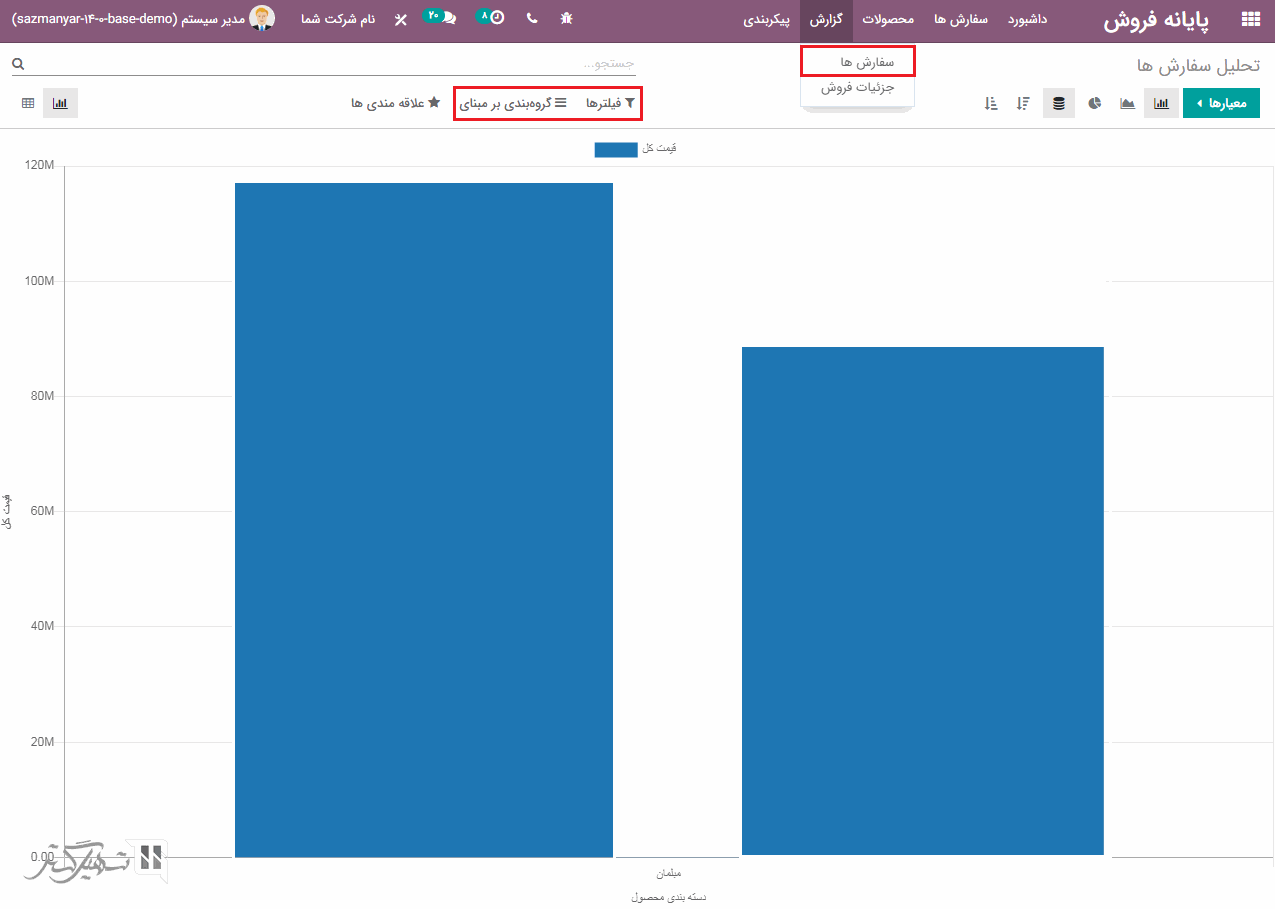Expand the معیارها measures dropdown

click(x=1221, y=103)
